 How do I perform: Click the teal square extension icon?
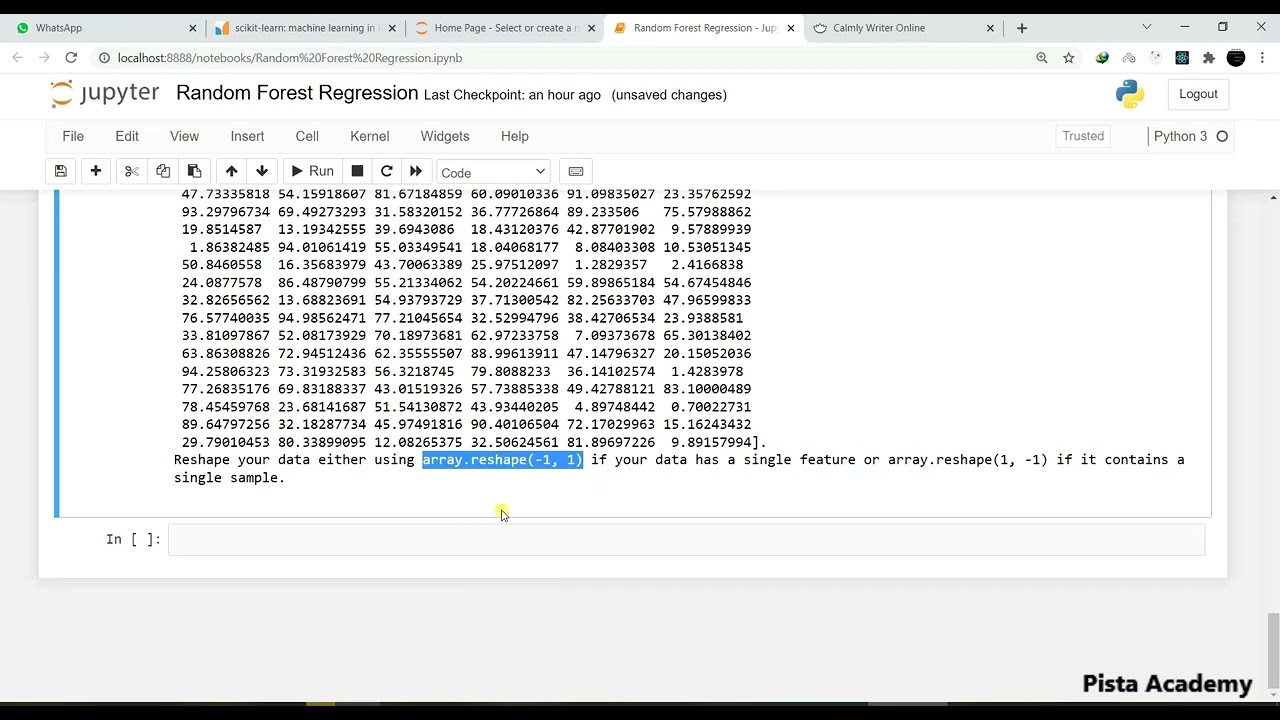pos(1182,58)
